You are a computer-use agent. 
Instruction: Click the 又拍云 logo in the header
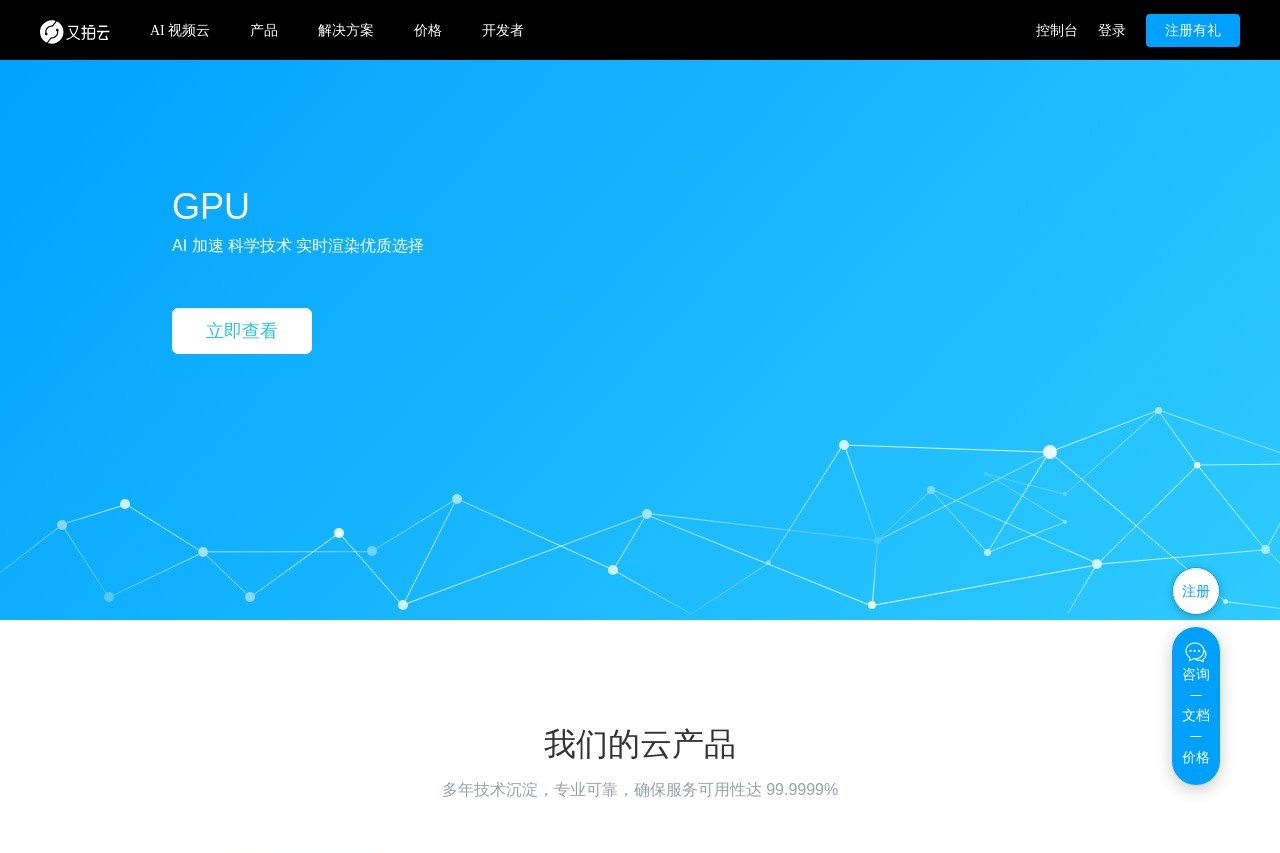tap(75, 32)
